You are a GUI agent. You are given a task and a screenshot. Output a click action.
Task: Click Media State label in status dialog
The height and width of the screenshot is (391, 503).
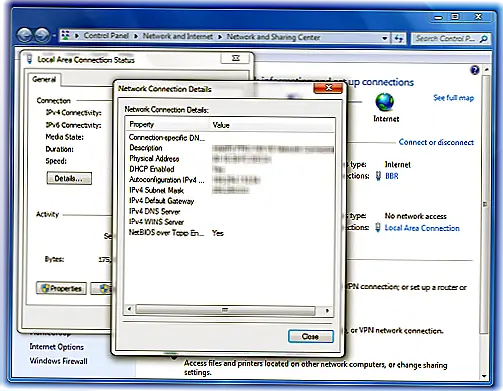[x=65, y=137]
